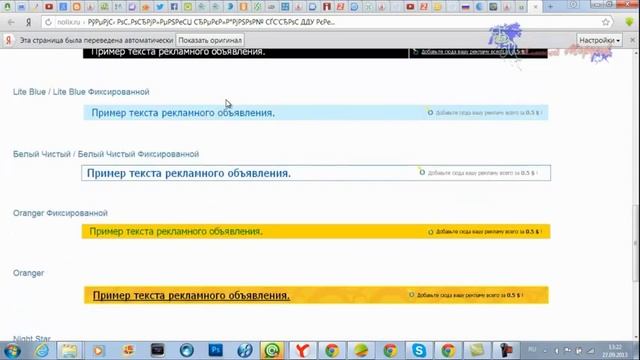Bookmark the page with the star icon
The height and width of the screenshot is (360, 640).
pyautogui.click(x=606, y=22)
